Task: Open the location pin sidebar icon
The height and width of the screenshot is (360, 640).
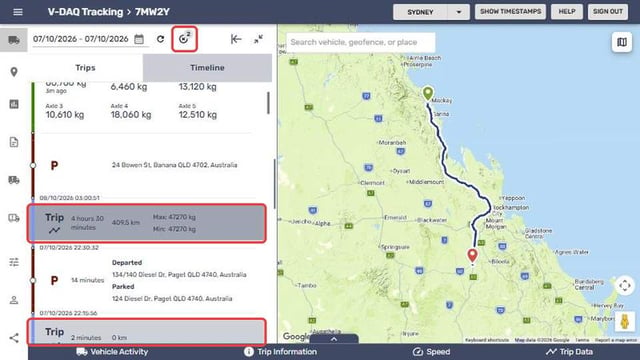Action: click(14, 72)
